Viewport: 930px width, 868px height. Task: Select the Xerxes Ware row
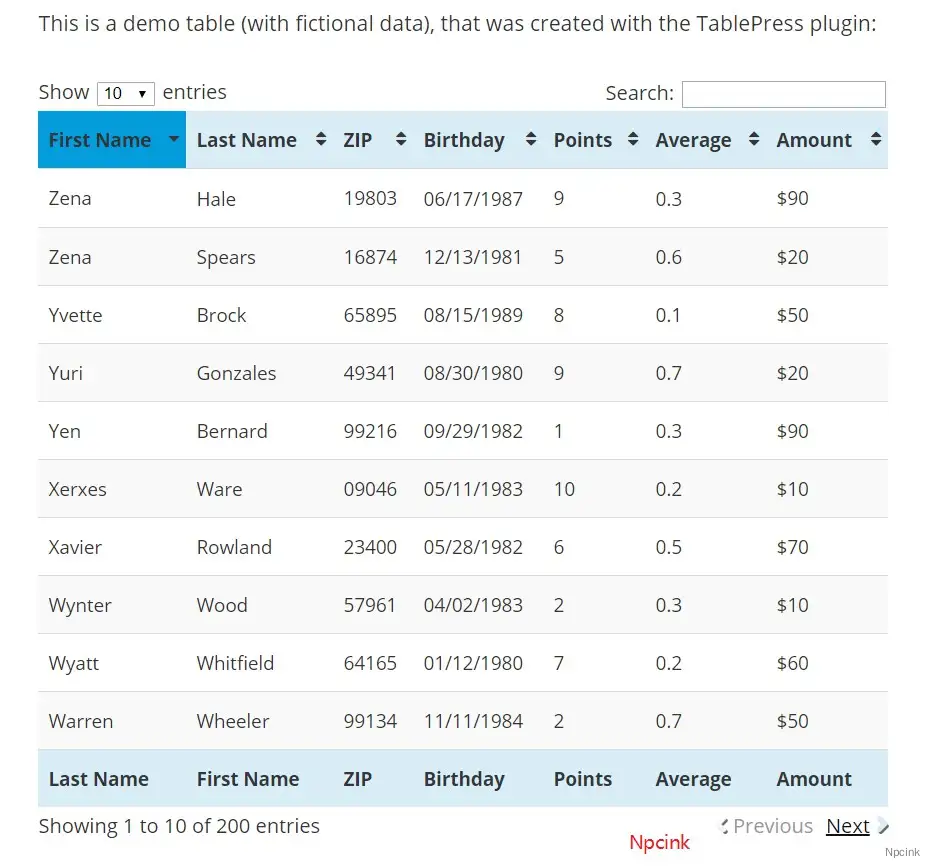click(x=463, y=489)
